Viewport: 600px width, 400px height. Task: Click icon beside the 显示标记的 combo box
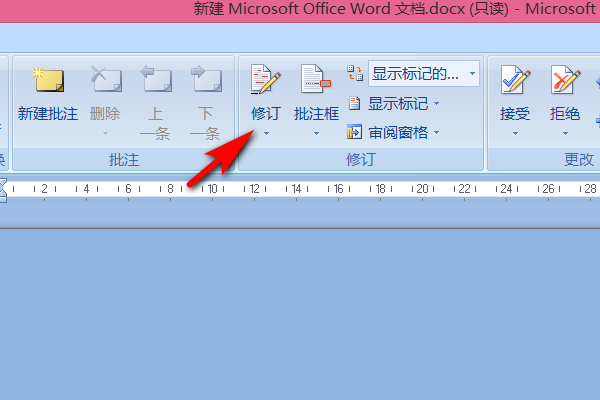(x=355, y=73)
